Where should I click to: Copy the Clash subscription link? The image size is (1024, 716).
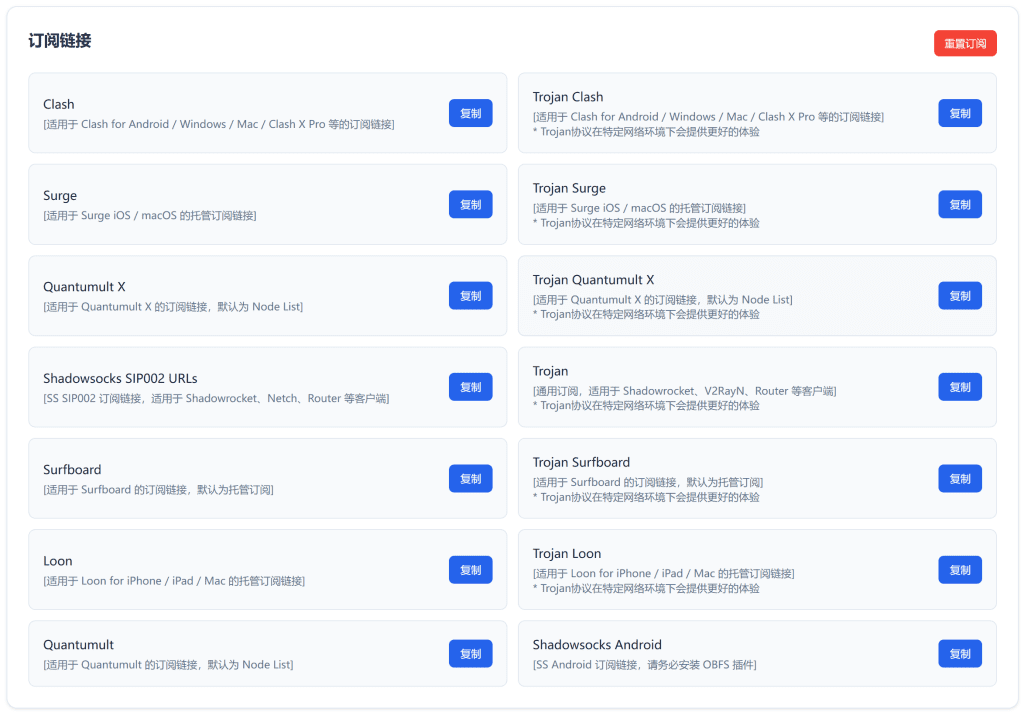click(x=470, y=113)
